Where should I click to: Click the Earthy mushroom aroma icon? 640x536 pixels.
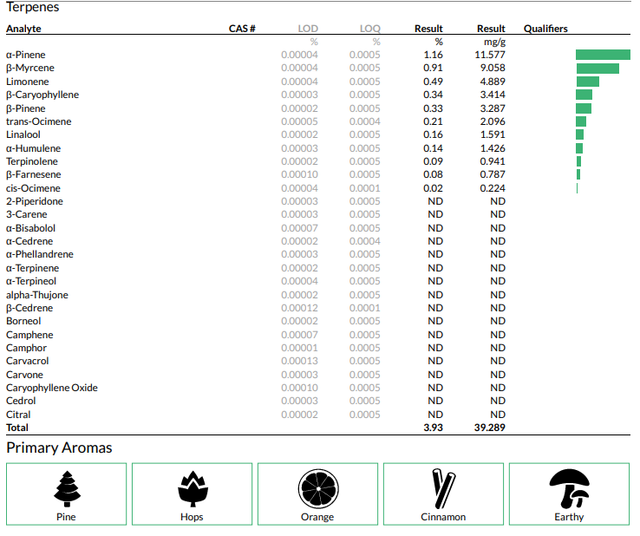pyautogui.click(x=569, y=489)
